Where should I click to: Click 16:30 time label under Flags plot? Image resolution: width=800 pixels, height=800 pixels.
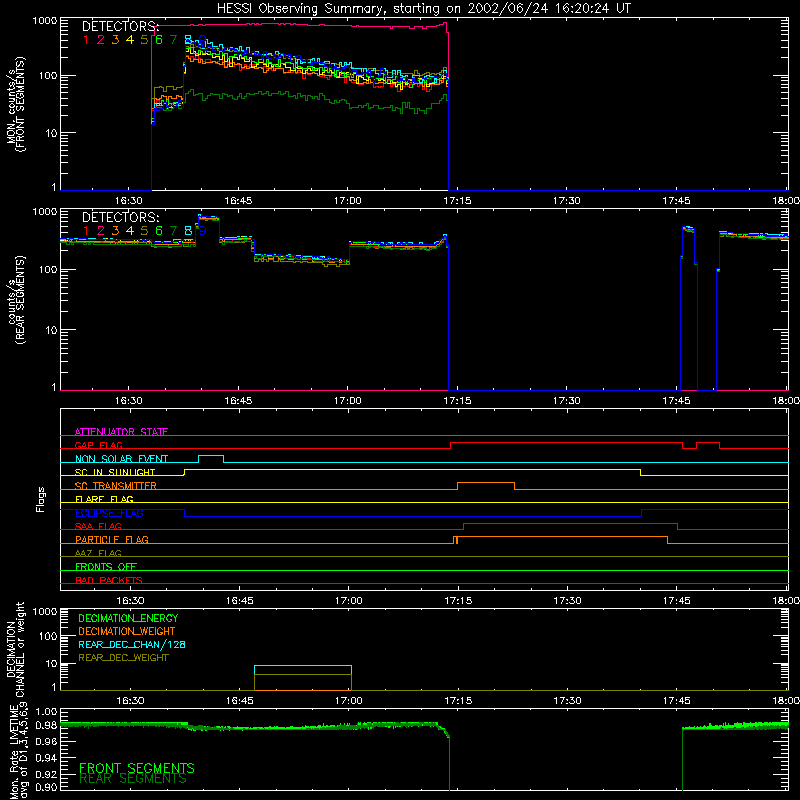pos(130,601)
